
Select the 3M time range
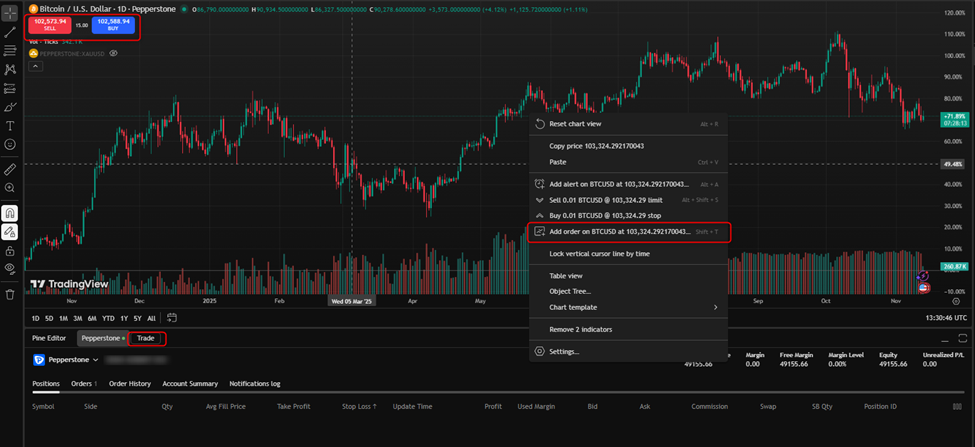(78, 318)
